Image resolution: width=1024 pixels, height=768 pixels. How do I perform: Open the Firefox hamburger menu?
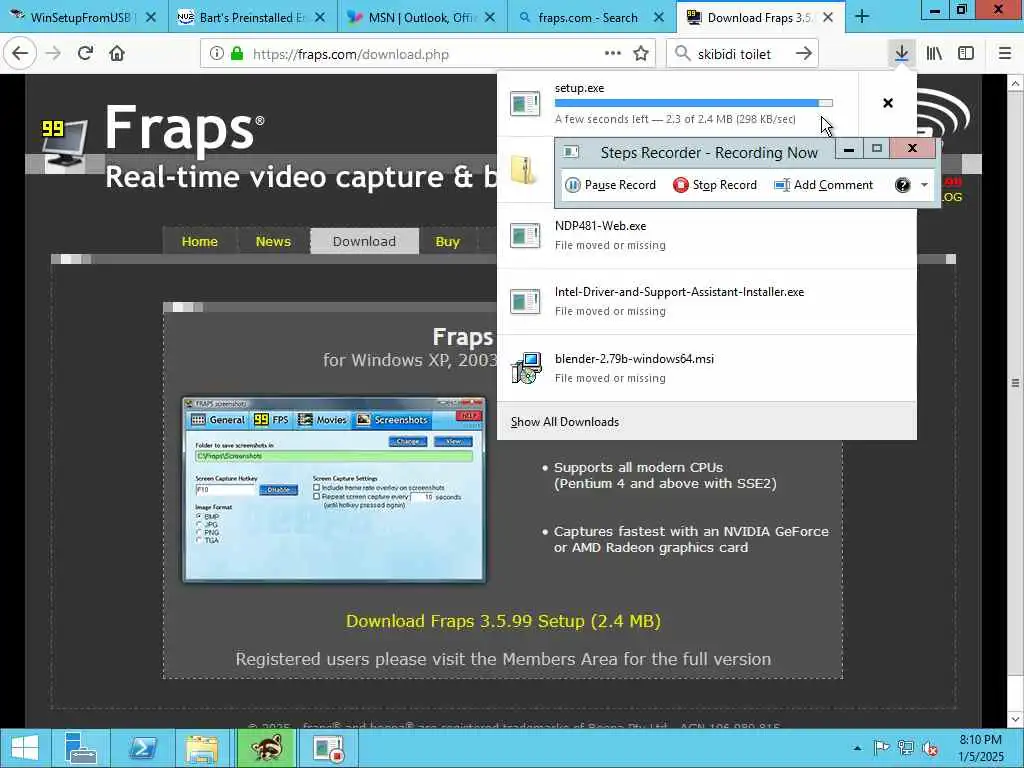(x=1004, y=54)
